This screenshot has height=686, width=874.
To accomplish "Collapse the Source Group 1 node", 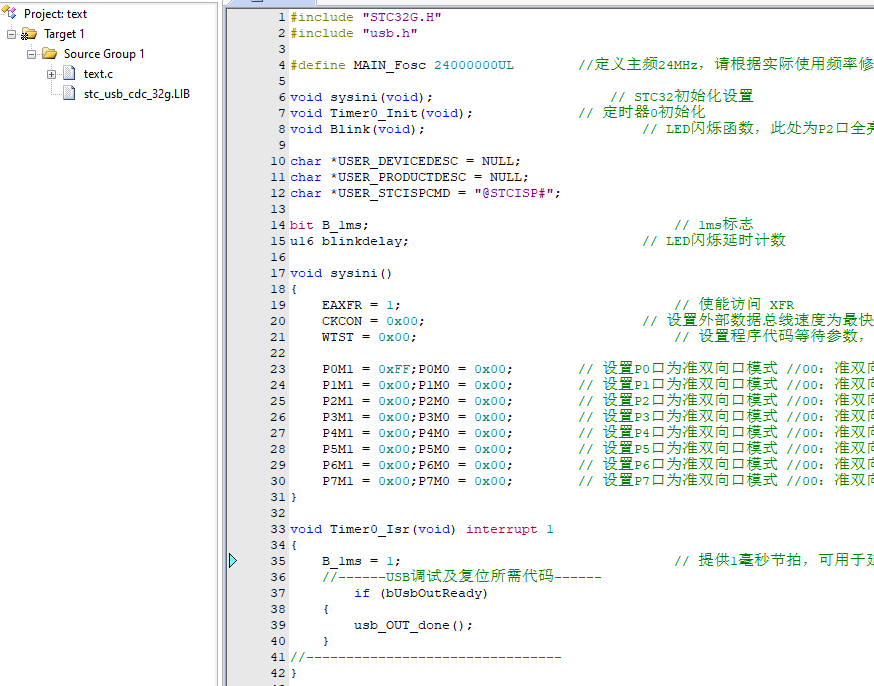I will [31, 54].
